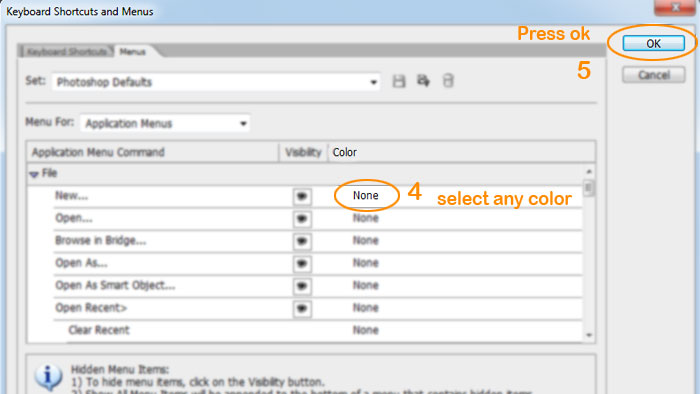Collapse the File menu group
This screenshot has width=700, height=394.
click(x=34, y=174)
